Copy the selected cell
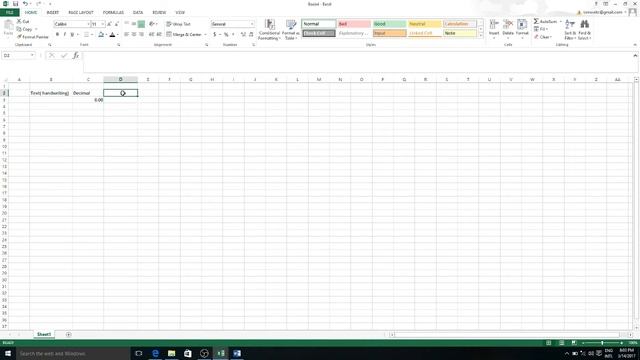Viewport: 640px width, 360px height. (24, 29)
